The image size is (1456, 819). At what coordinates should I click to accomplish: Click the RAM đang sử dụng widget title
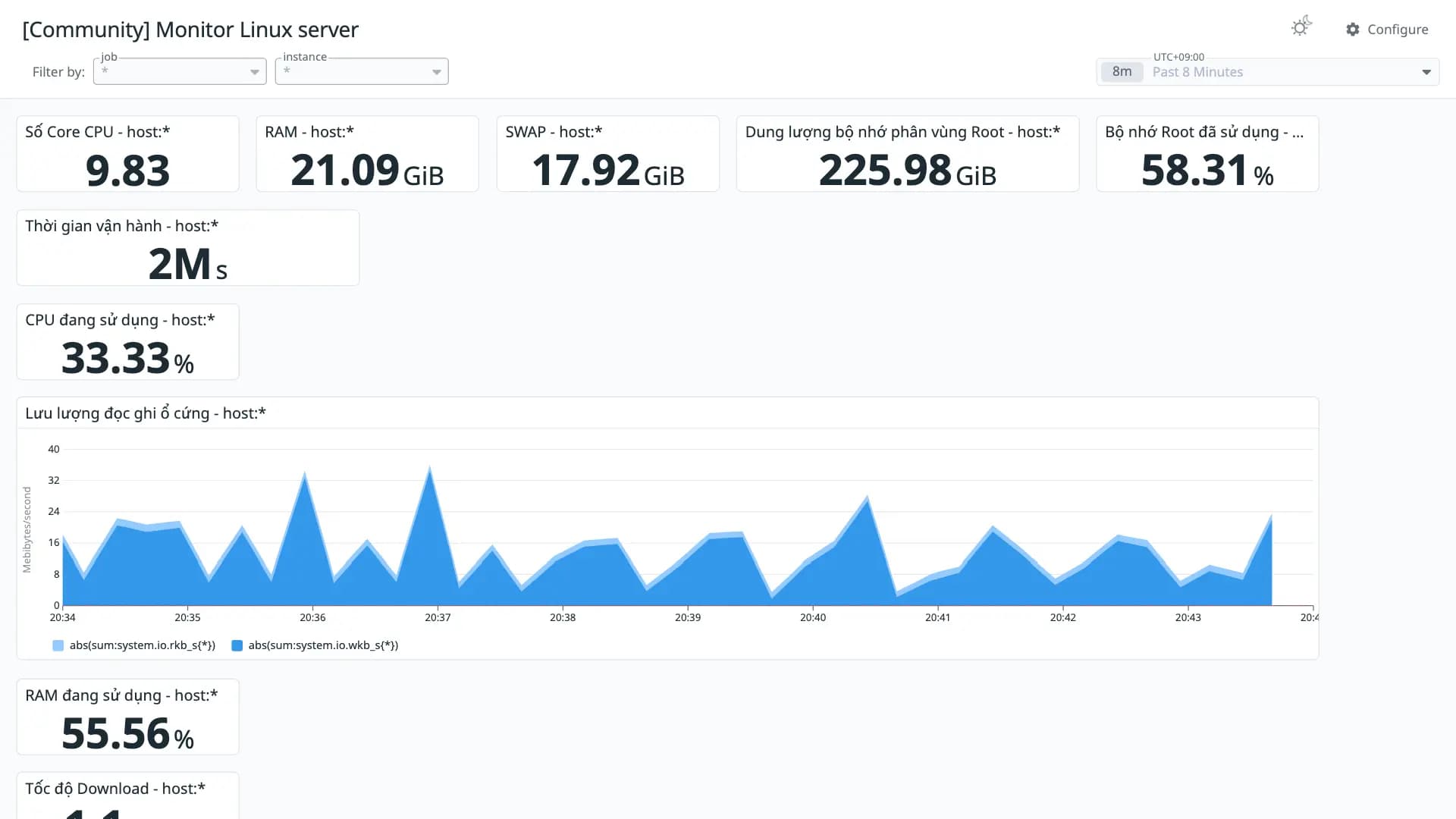coord(121,695)
